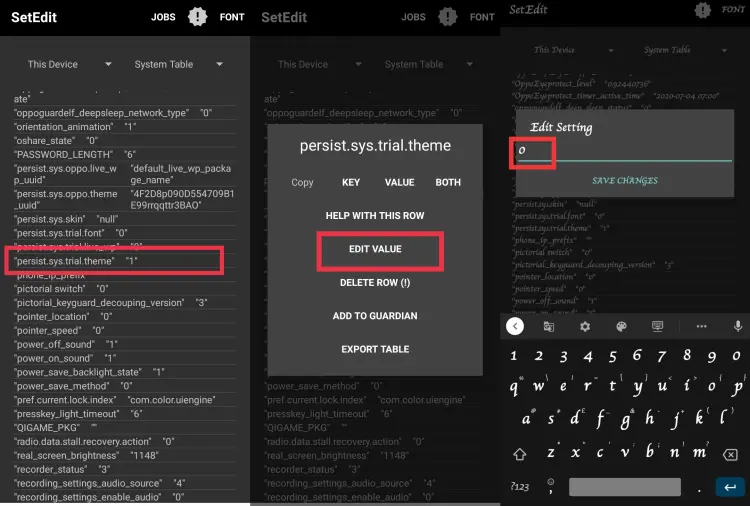The width and height of the screenshot is (750, 506).
Task: Open FONT in the left screen header
Action: [232, 17]
